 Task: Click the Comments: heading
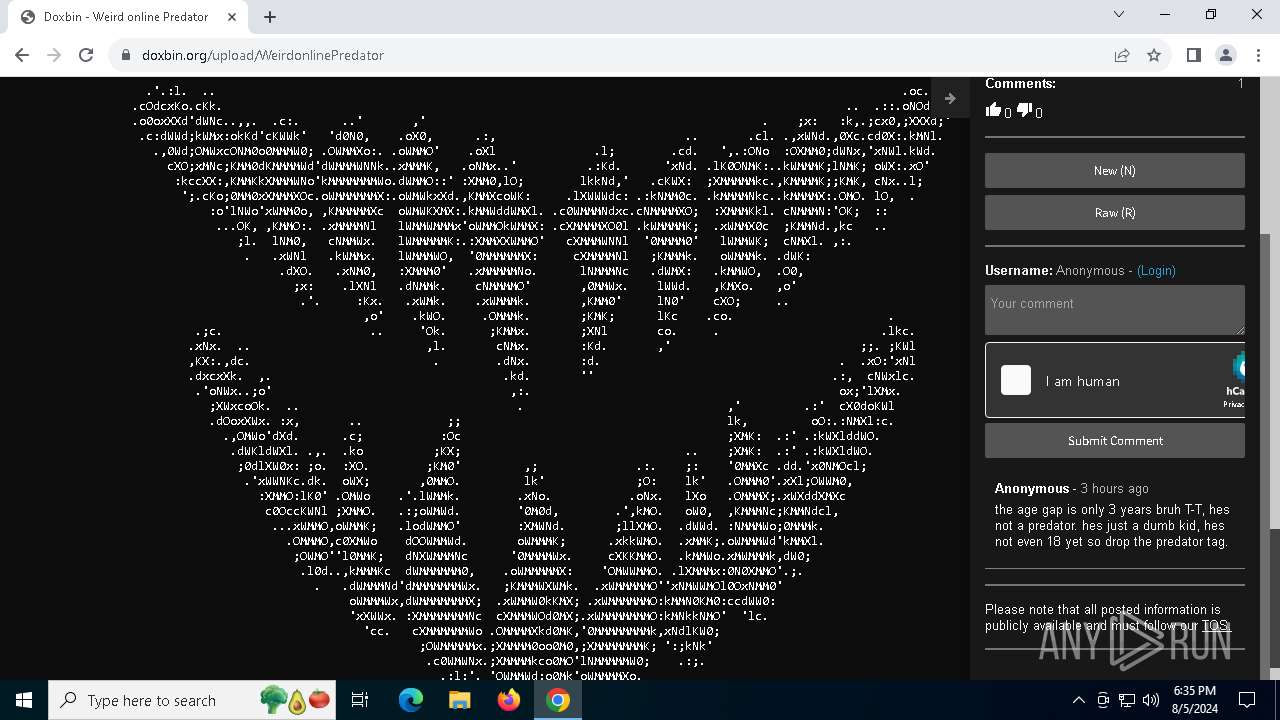click(x=1020, y=84)
